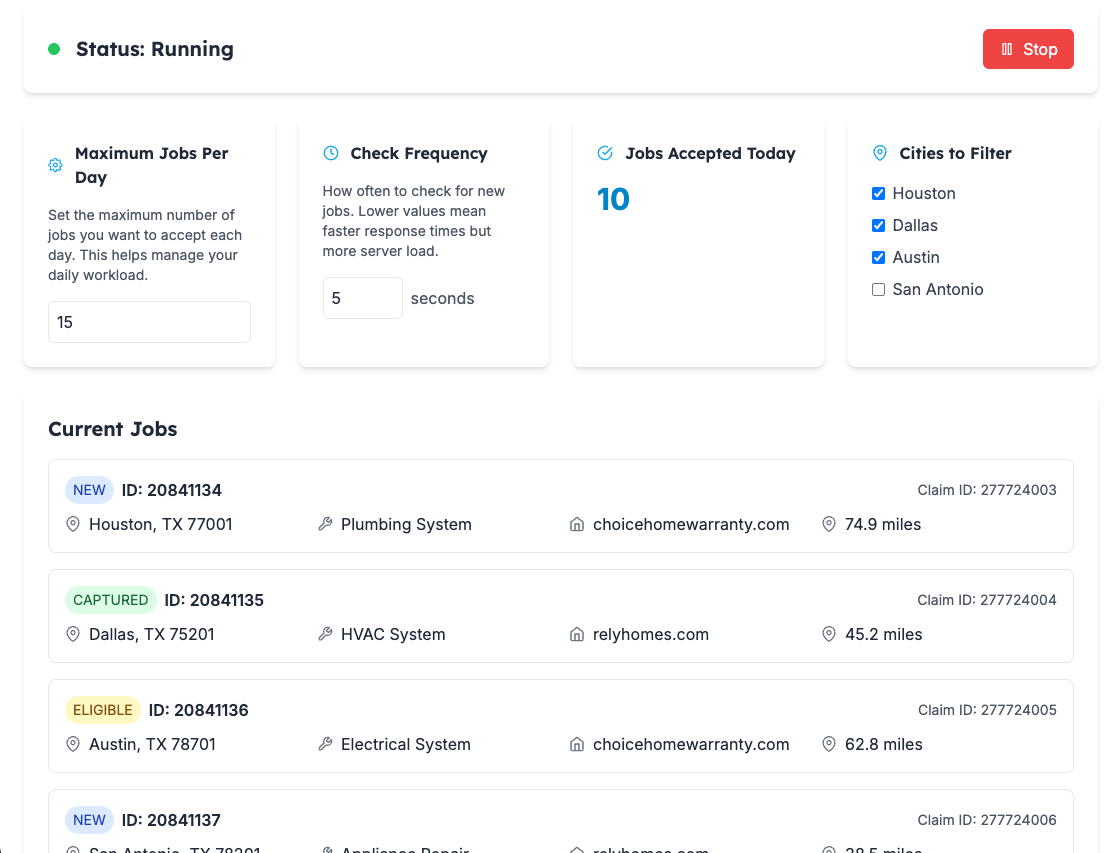This screenshot has height=853, width=1120.
Task: Click the 62.8 miles distance value
Action: point(884,744)
